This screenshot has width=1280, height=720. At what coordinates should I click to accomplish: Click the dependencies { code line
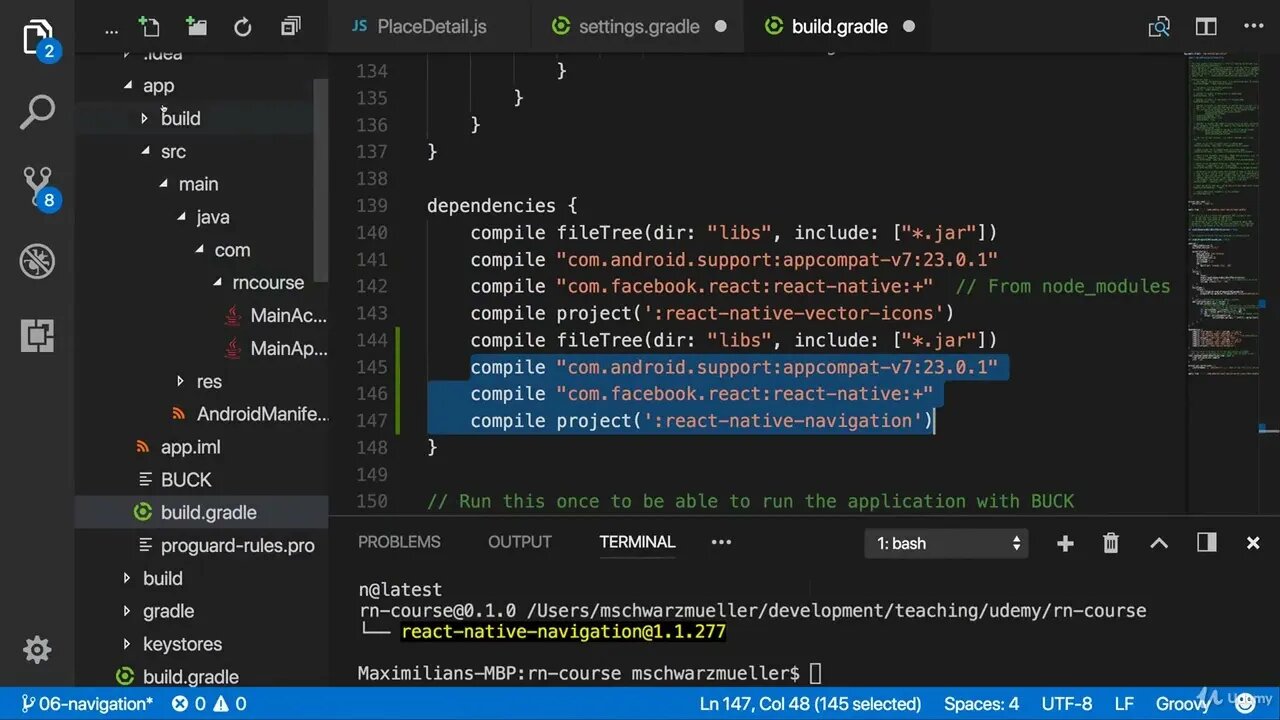[502, 206]
